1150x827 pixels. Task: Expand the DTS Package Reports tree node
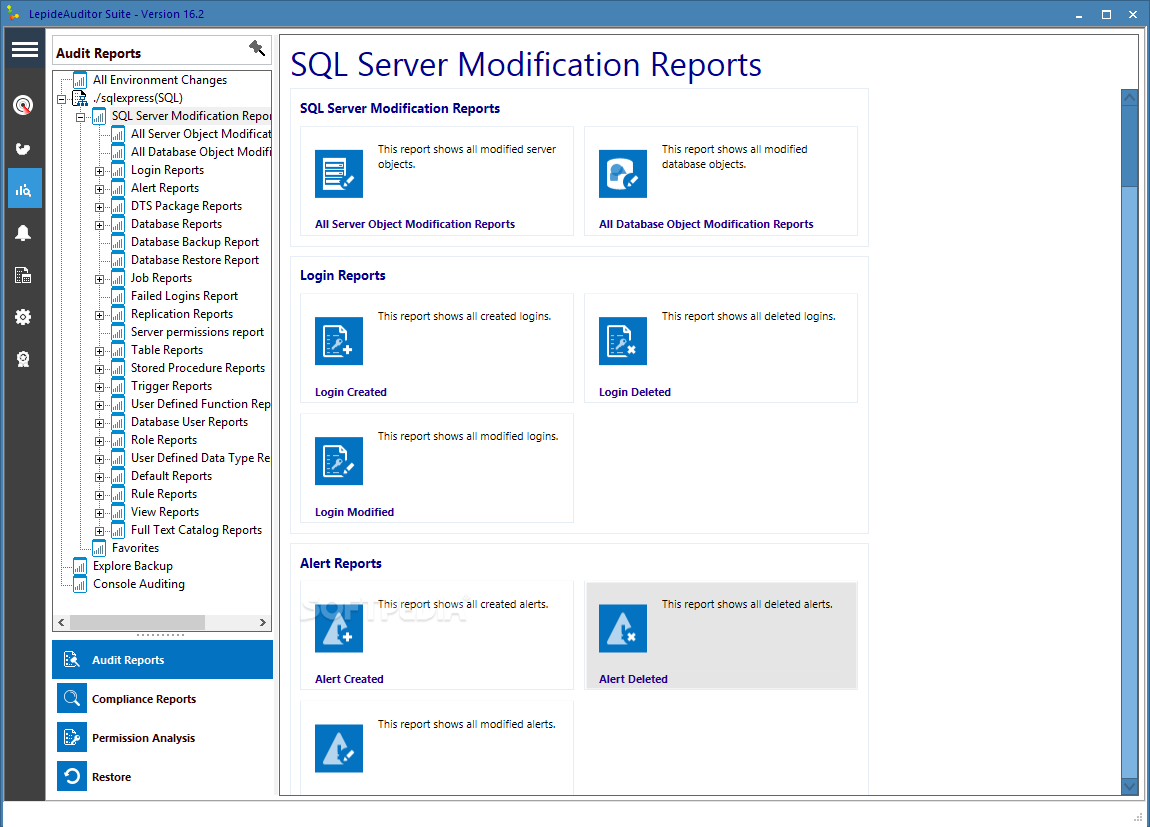point(99,207)
